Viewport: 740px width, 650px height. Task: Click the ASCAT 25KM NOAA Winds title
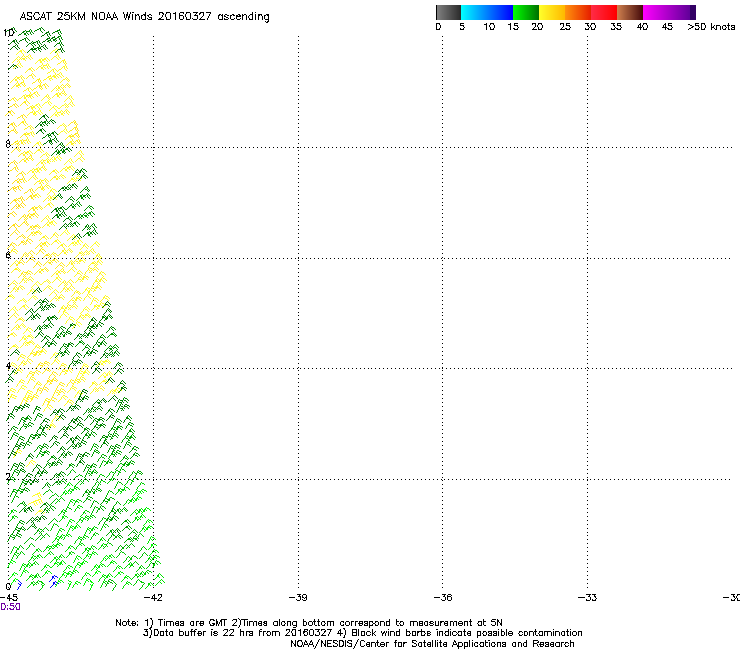(144, 16)
